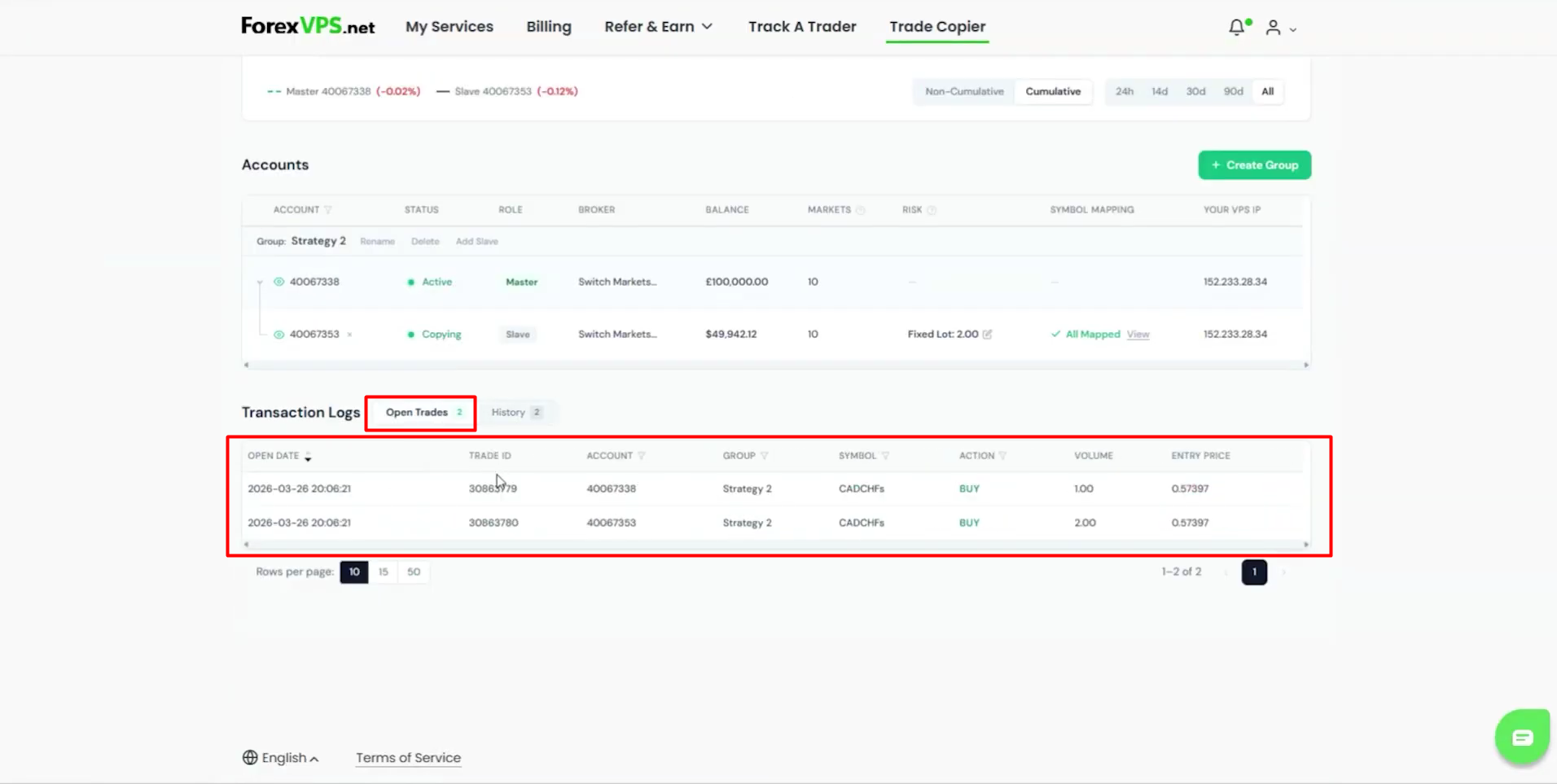Screen dimensions: 1557x784
Task: Filter transaction logs by Account column
Action: (x=642, y=456)
